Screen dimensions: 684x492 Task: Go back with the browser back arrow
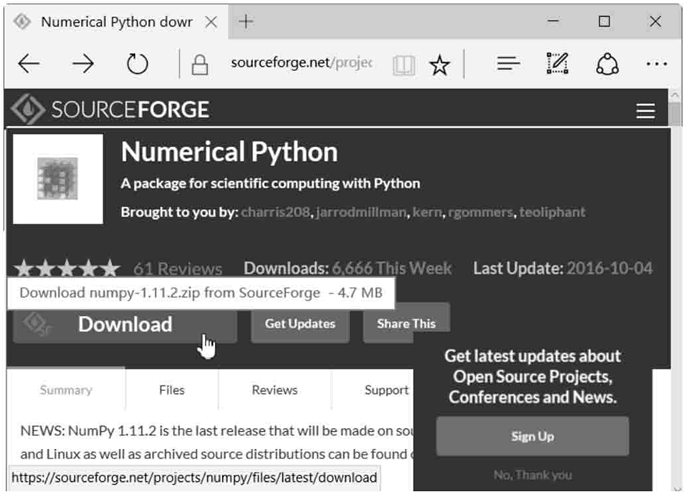pos(29,64)
